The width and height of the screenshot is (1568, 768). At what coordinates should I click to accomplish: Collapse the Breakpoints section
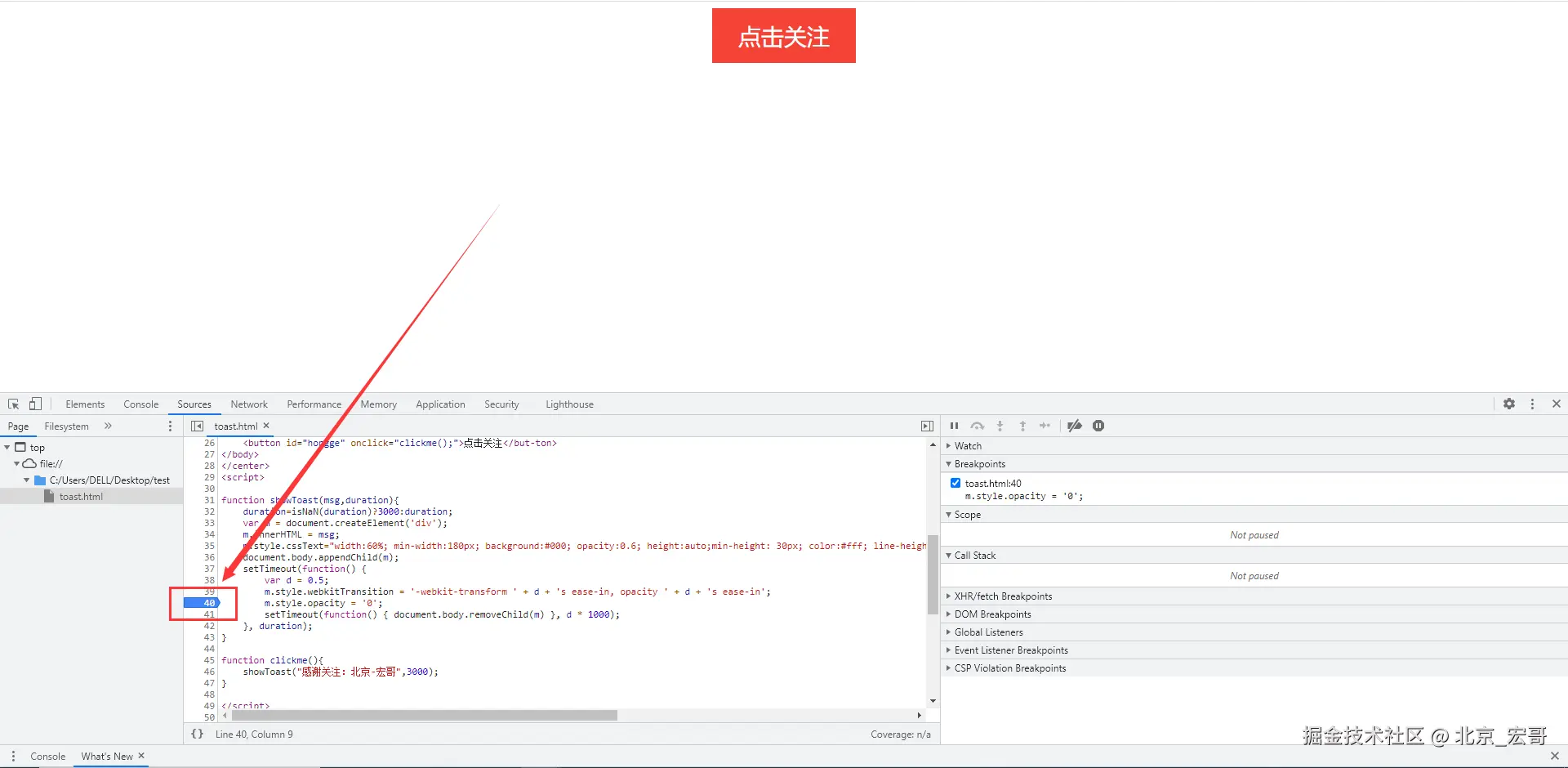click(x=948, y=464)
